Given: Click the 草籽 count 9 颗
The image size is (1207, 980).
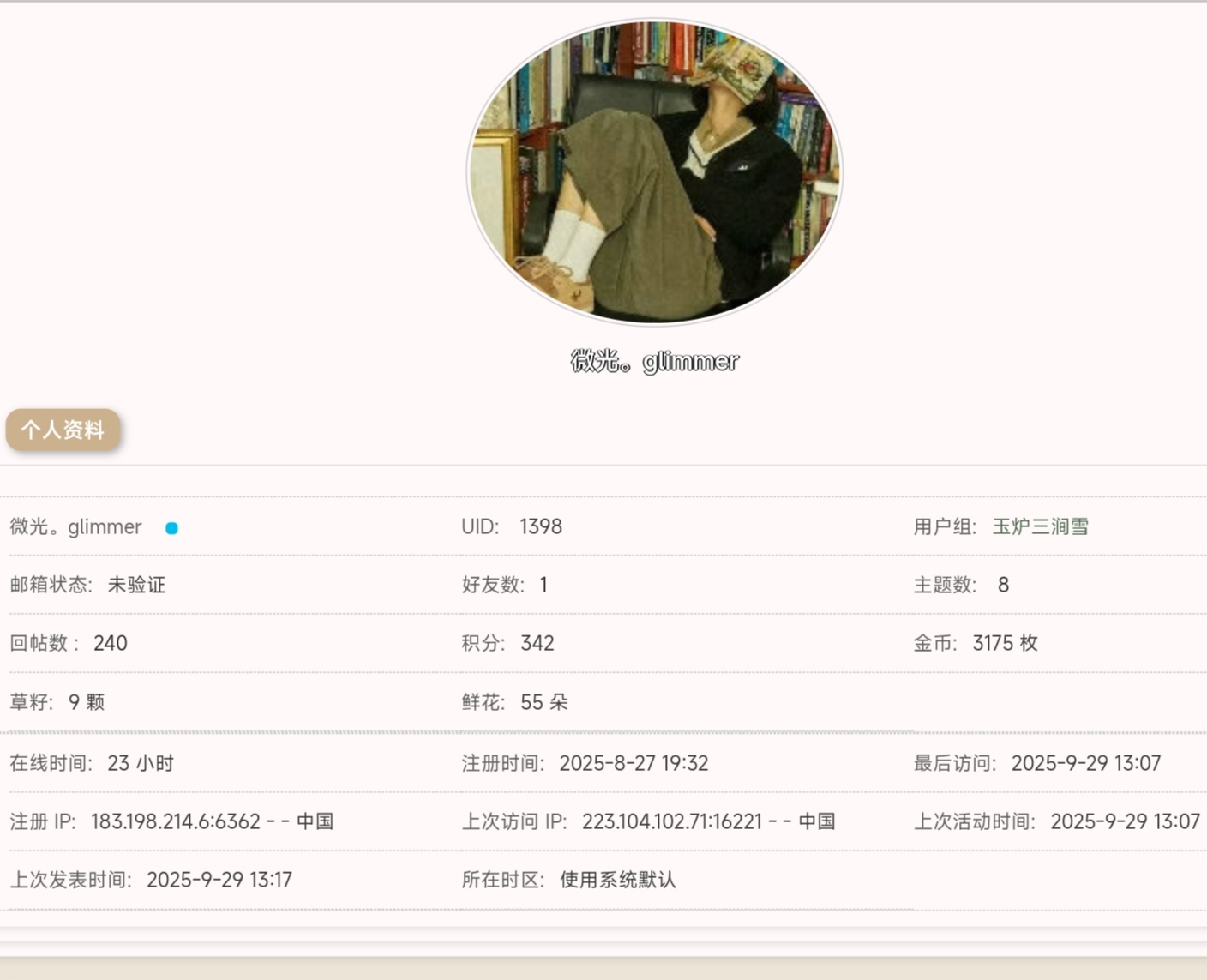Looking at the screenshot, I should (87, 702).
